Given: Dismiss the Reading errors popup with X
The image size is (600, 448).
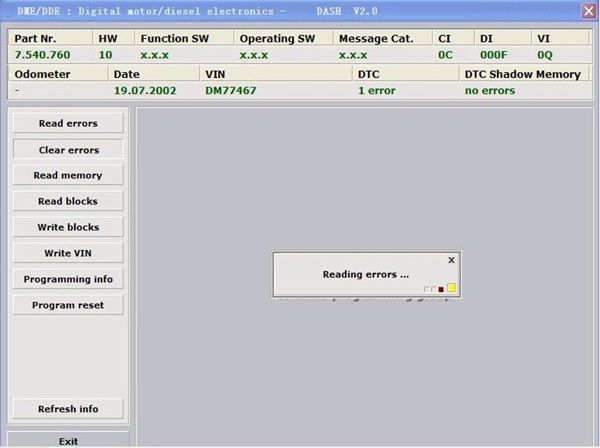Looking at the screenshot, I should coord(452,260).
